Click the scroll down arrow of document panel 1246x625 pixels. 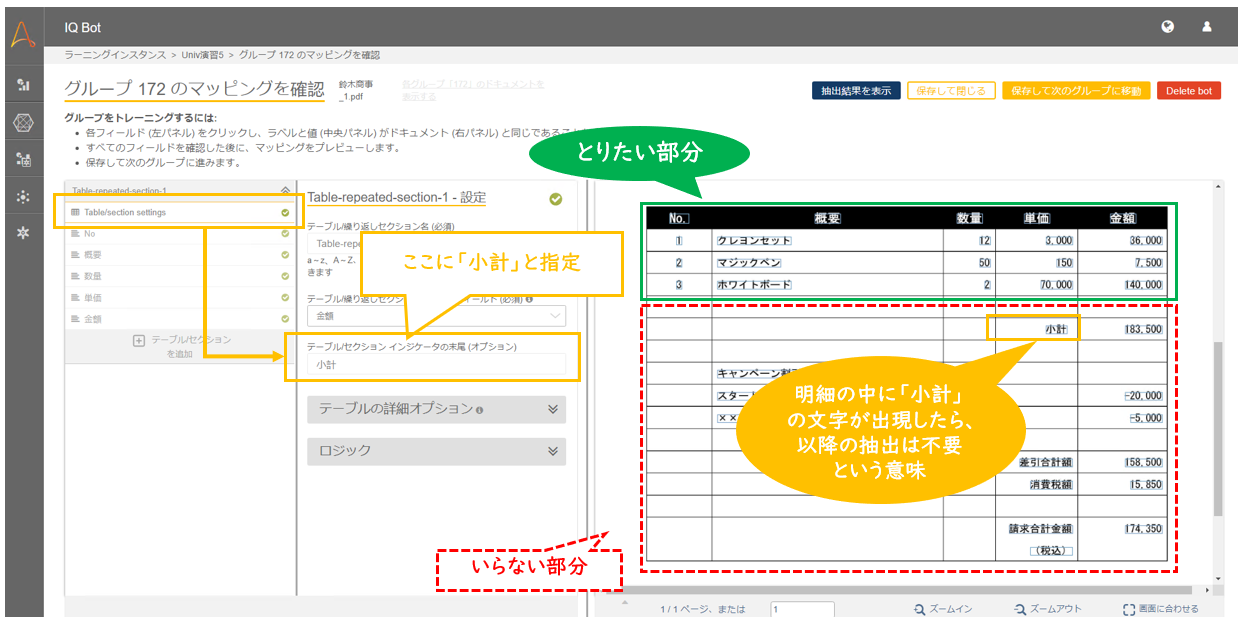1217,579
